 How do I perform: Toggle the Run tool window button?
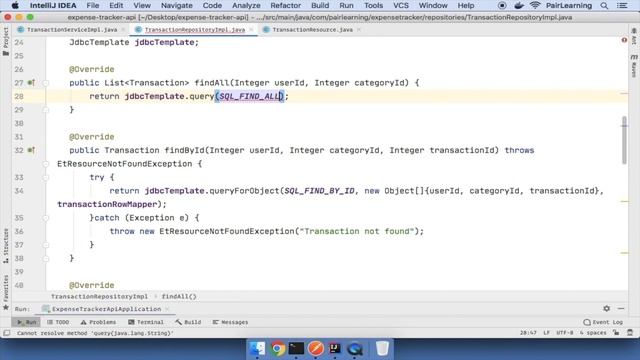click(x=26, y=322)
